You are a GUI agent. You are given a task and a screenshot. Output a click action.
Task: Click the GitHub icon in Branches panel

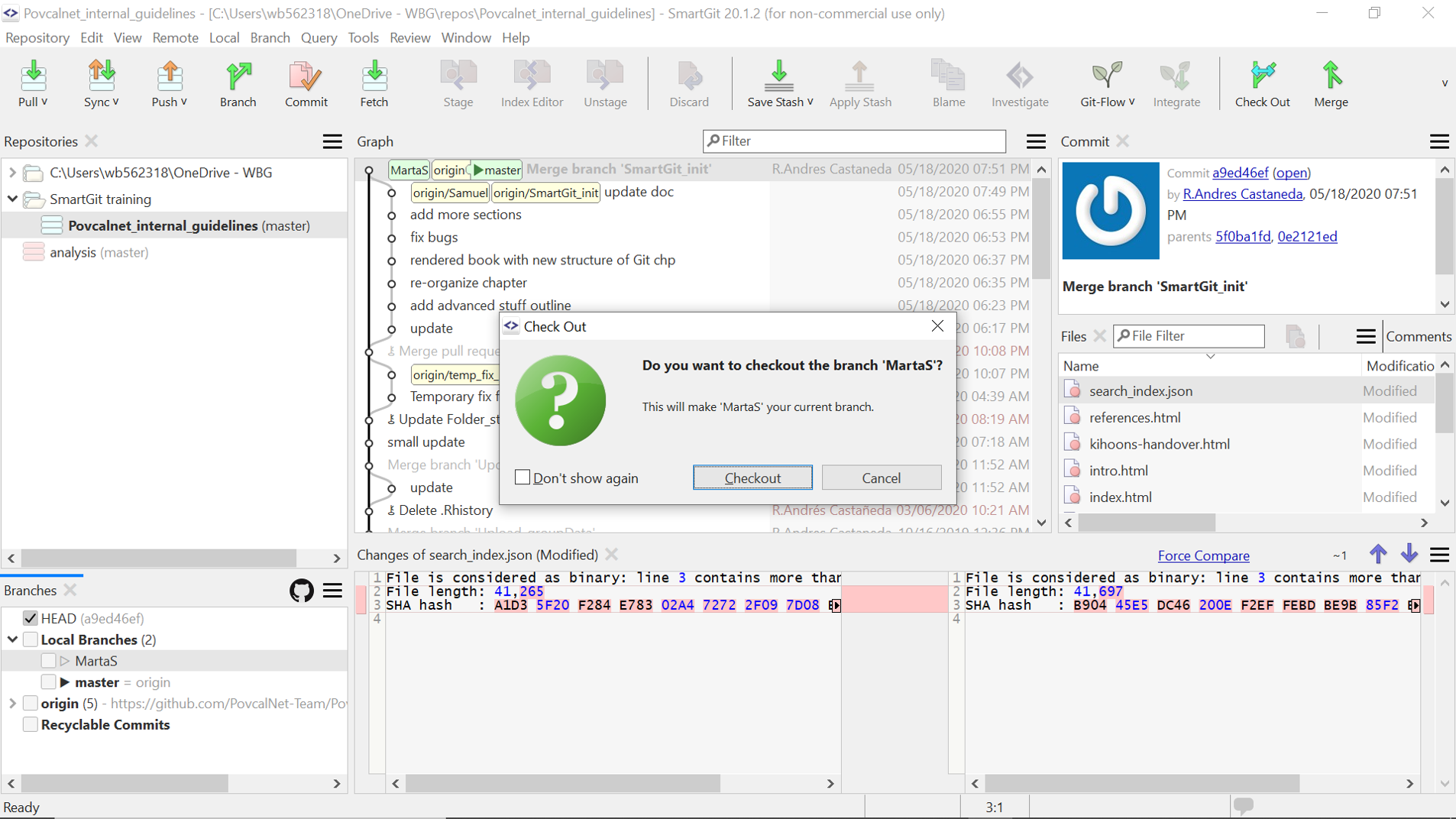[302, 591]
